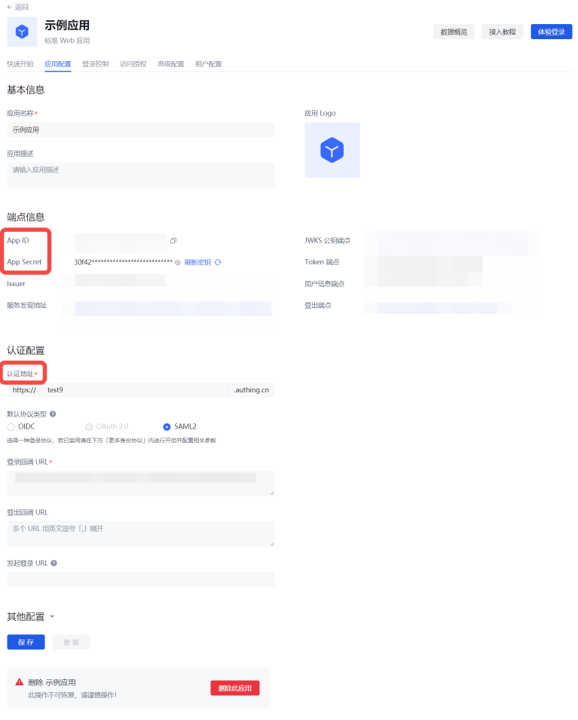The image size is (578, 720).
Task: Open help icon beside initiate login URL
Action: click(54, 563)
